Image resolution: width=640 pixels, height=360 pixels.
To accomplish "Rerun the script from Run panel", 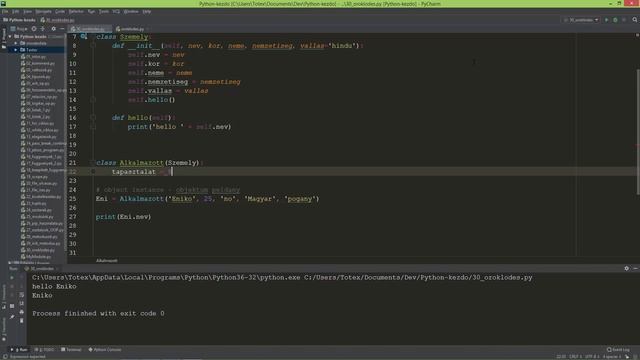I will 12,278.
